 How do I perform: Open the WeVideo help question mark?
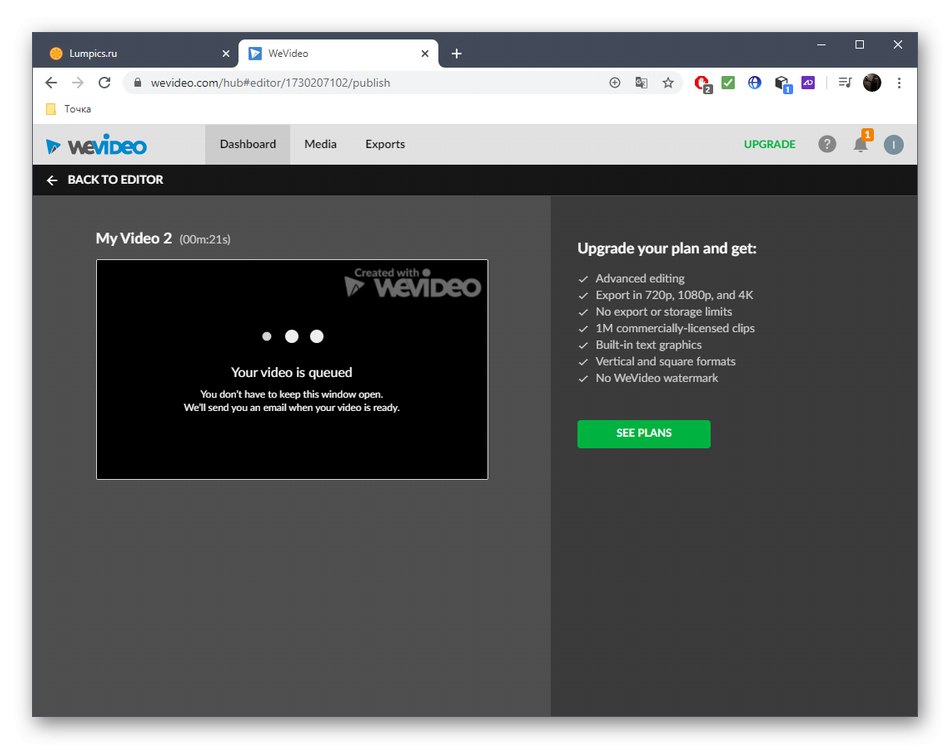pos(827,144)
